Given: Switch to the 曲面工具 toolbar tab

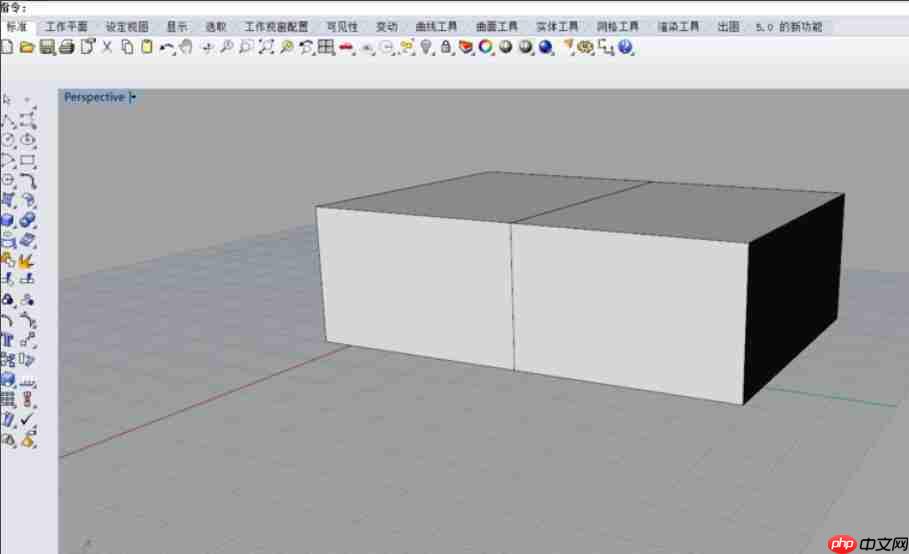Looking at the screenshot, I should [x=497, y=27].
